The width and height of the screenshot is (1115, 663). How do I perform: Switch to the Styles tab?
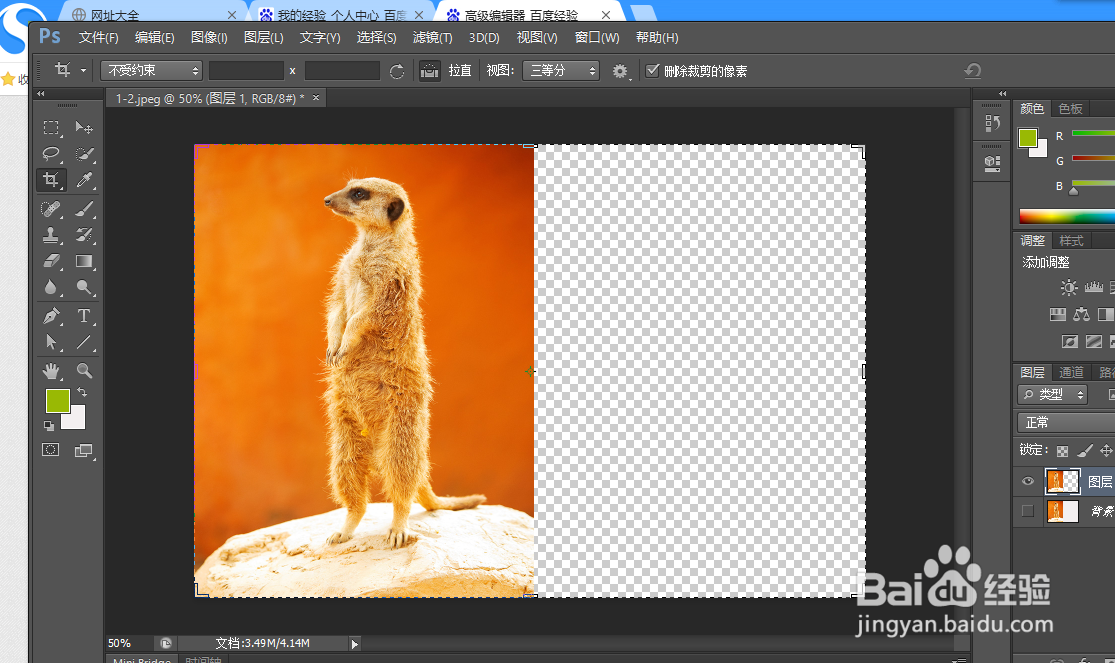click(1071, 240)
